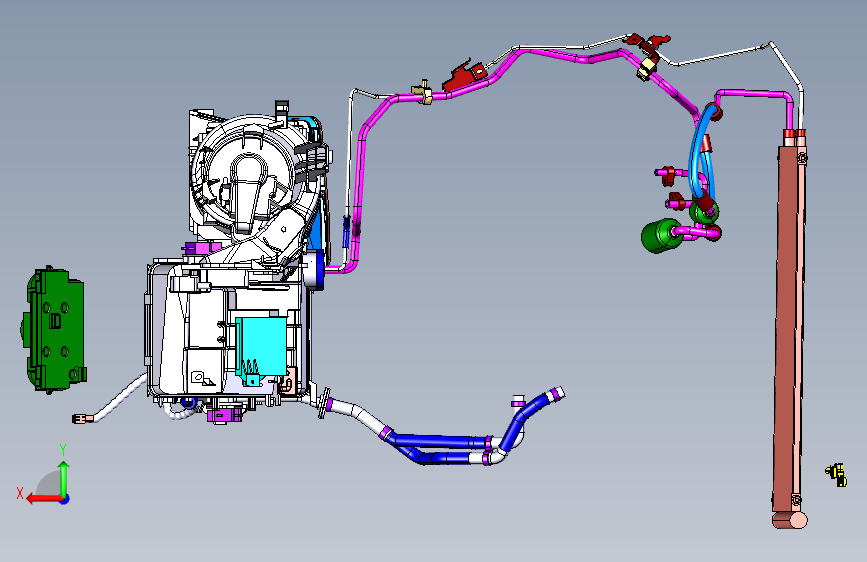Viewport: 867px width, 562px height.
Task: Select the purple connector under HVAC housing
Action: (224, 414)
